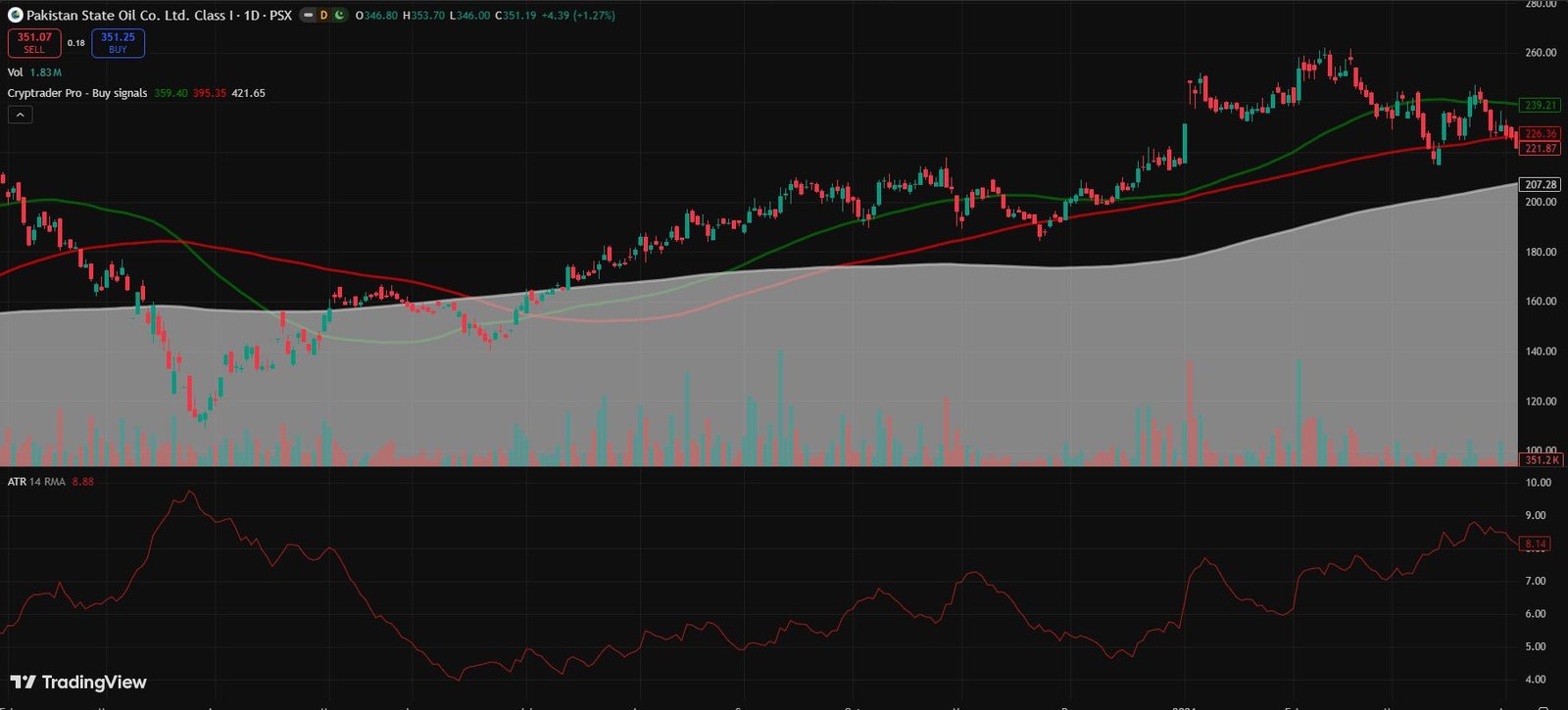The height and width of the screenshot is (710, 1568).
Task: Click the red 226.36 price label
Action: 1542,134
